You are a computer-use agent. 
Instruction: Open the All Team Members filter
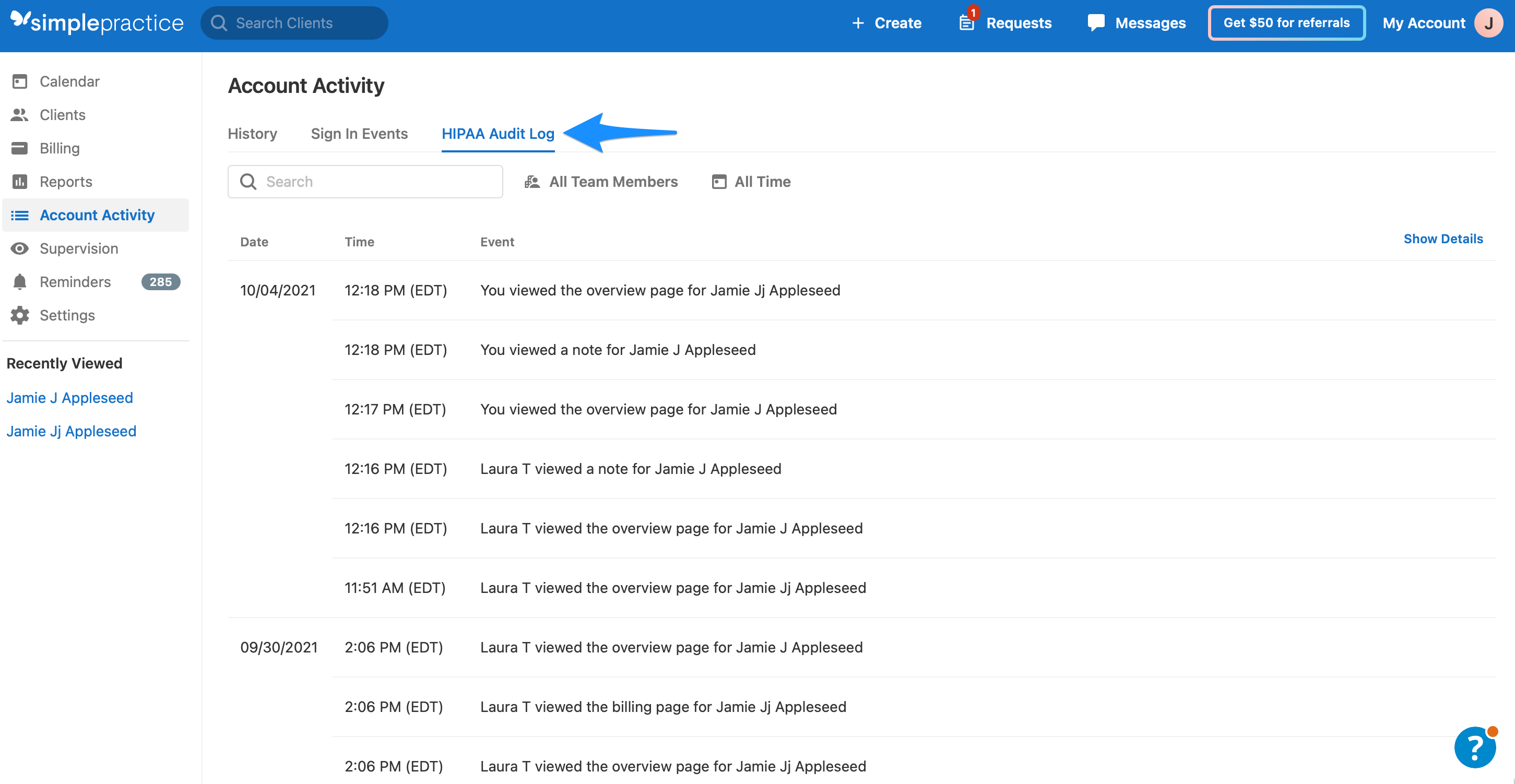600,181
